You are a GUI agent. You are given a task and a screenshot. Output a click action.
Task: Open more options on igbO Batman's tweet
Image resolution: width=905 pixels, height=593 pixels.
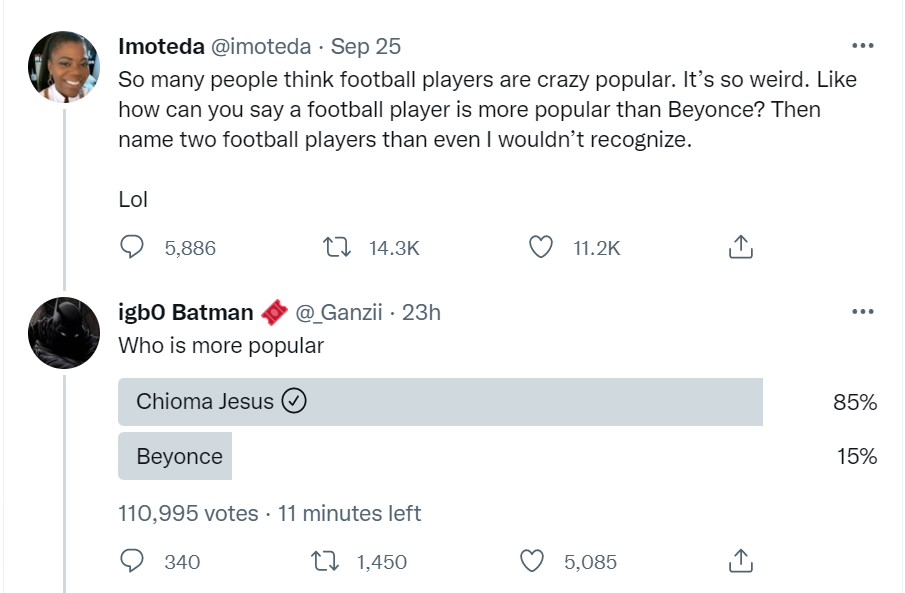tap(862, 312)
